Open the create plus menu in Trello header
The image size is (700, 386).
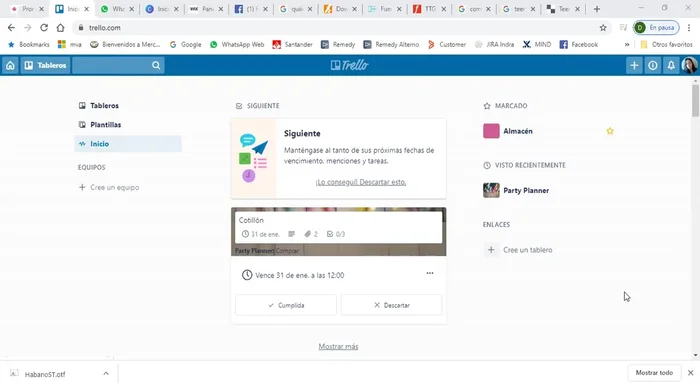634,66
